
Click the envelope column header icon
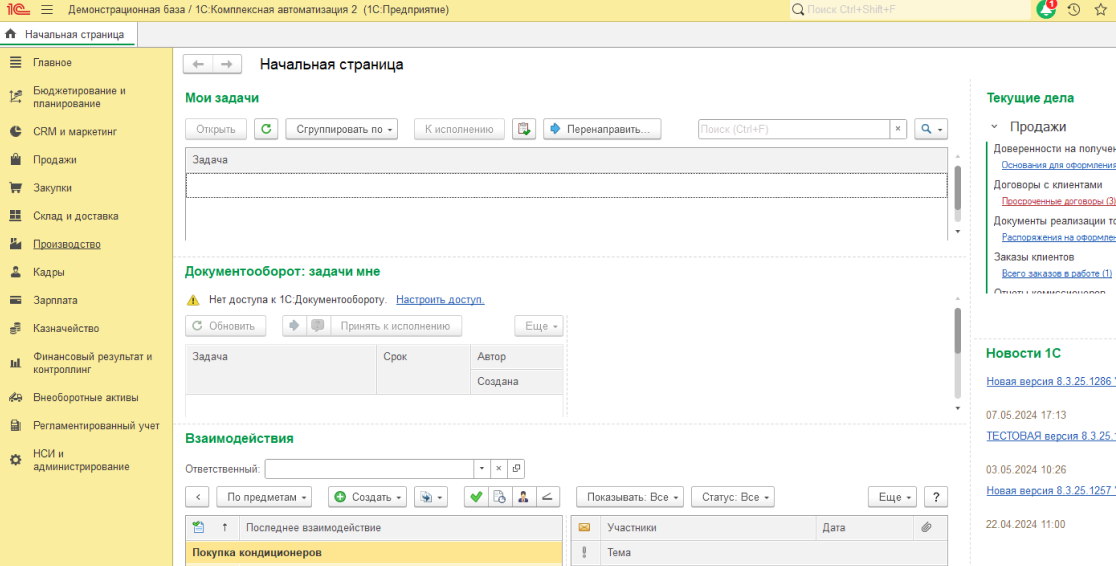coord(584,528)
